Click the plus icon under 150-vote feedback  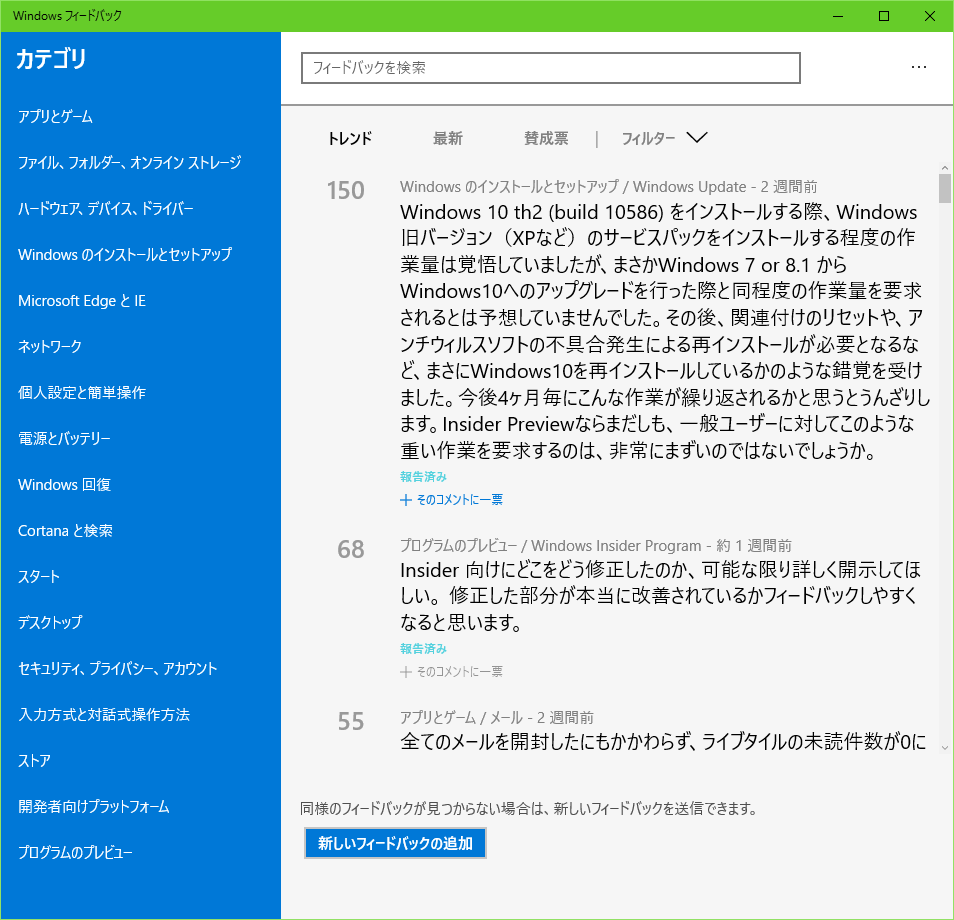tap(406, 500)
